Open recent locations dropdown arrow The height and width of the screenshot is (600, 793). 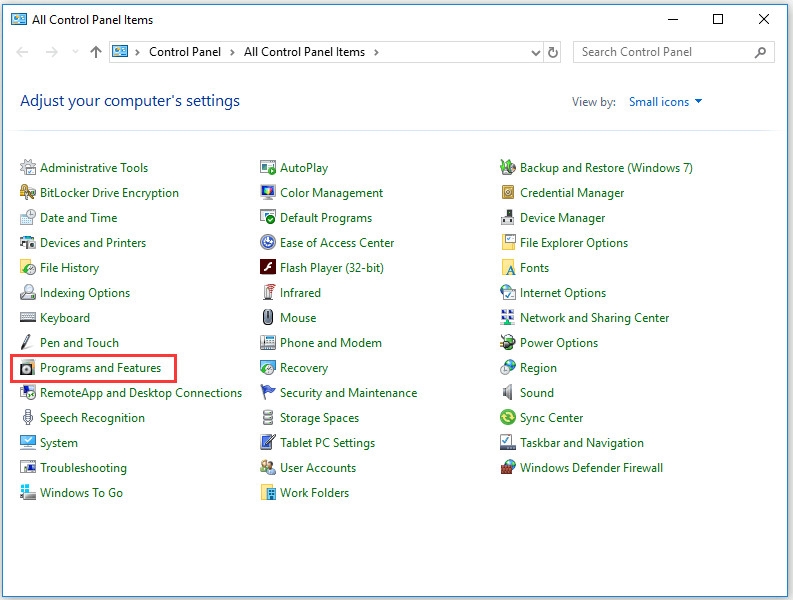[75, 52]
